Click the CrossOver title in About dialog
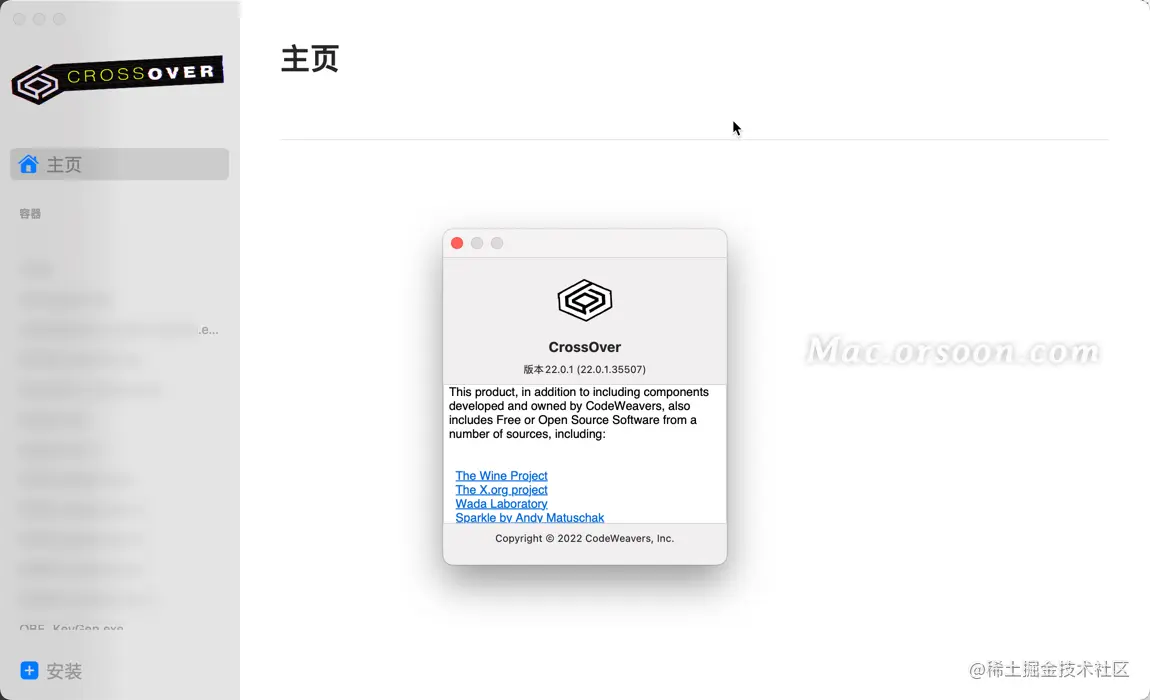Screen dimensions: 1150x700 [x=585, y=347]
